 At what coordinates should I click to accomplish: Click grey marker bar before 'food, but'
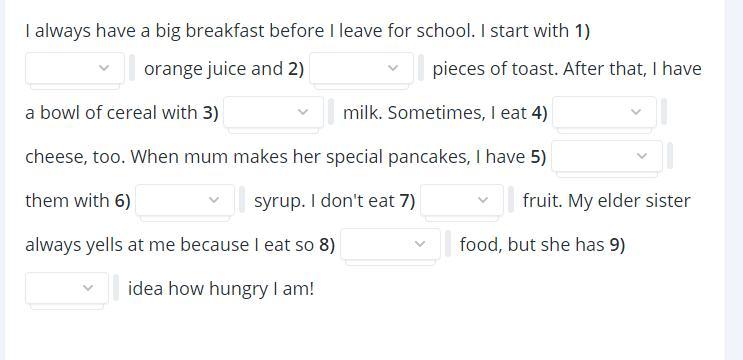click(448, 244)
